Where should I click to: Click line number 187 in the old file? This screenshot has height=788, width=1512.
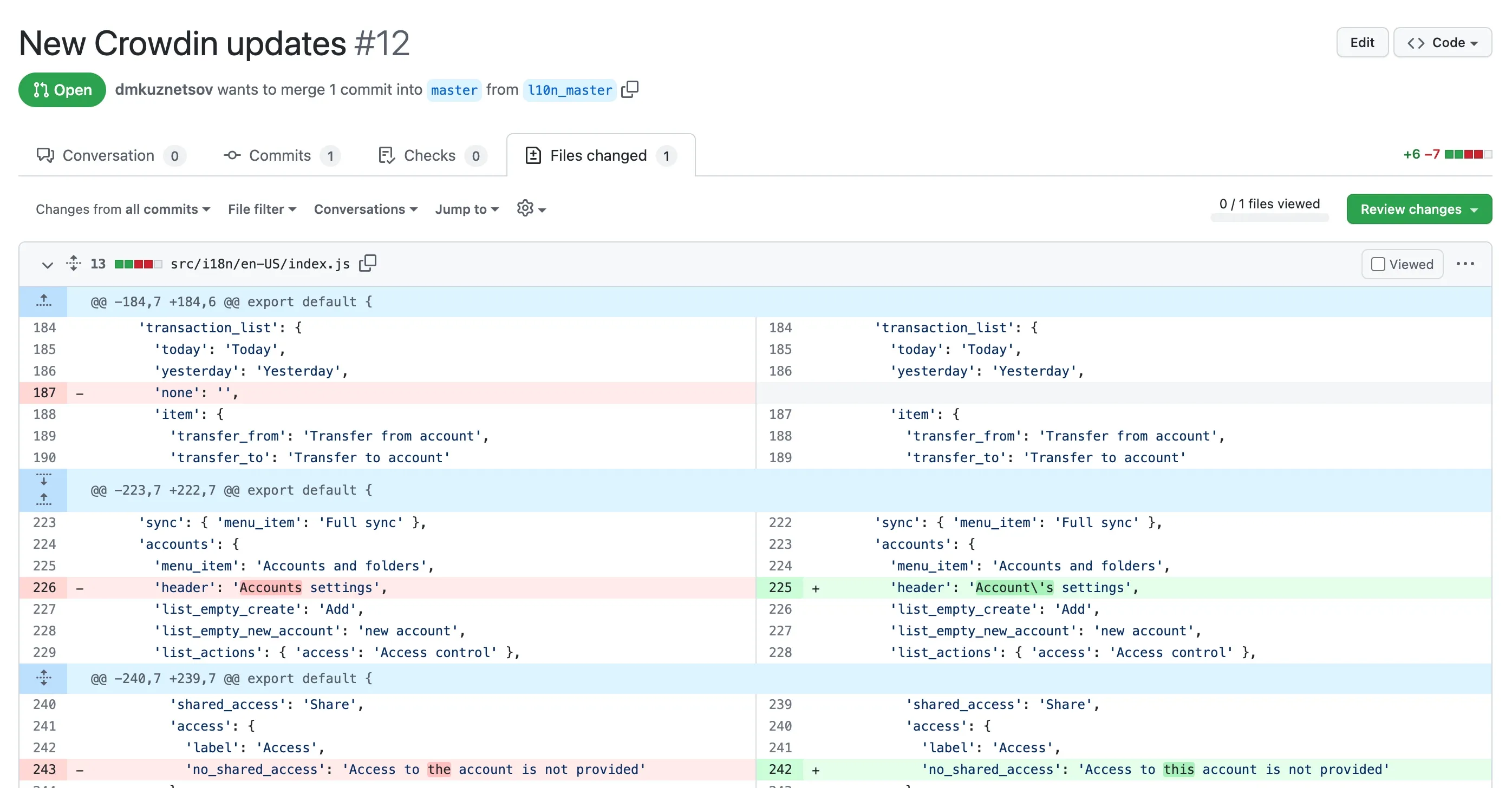click(x=44, y=392)
